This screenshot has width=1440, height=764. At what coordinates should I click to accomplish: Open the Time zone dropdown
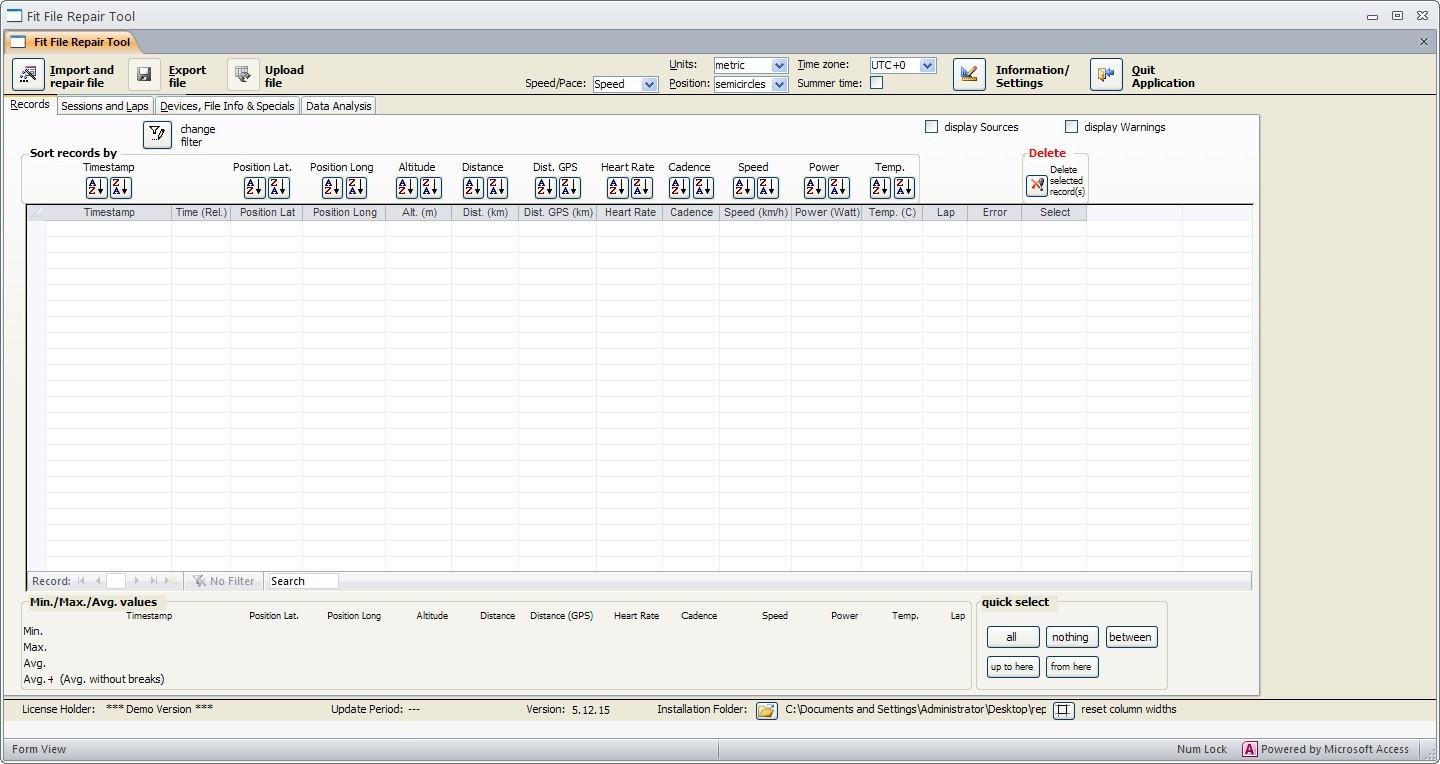pos(927,65)
